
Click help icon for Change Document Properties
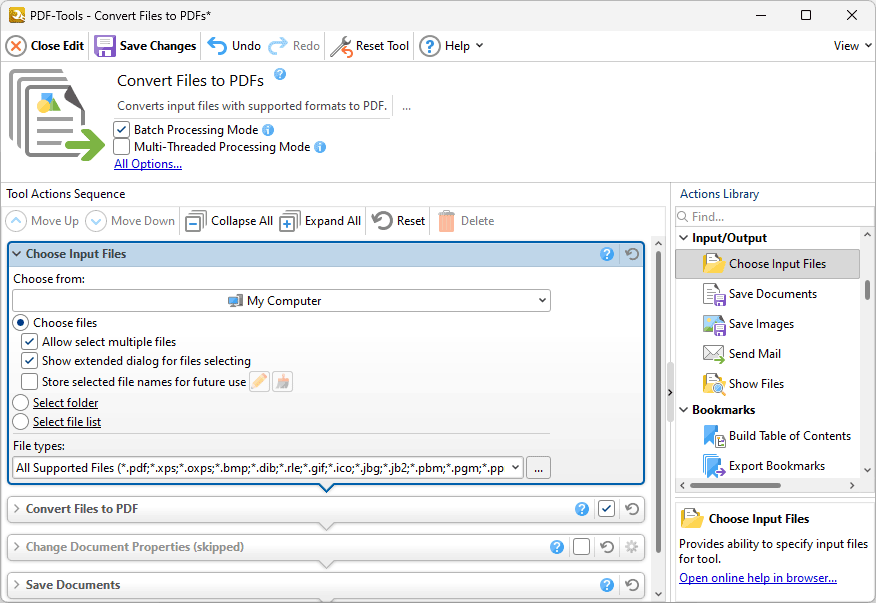coord(556,547)
